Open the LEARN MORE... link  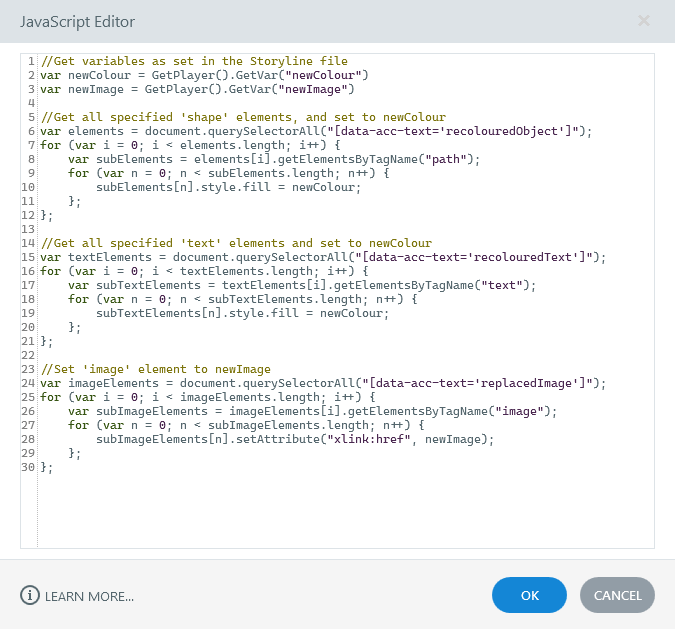[89, 596]
